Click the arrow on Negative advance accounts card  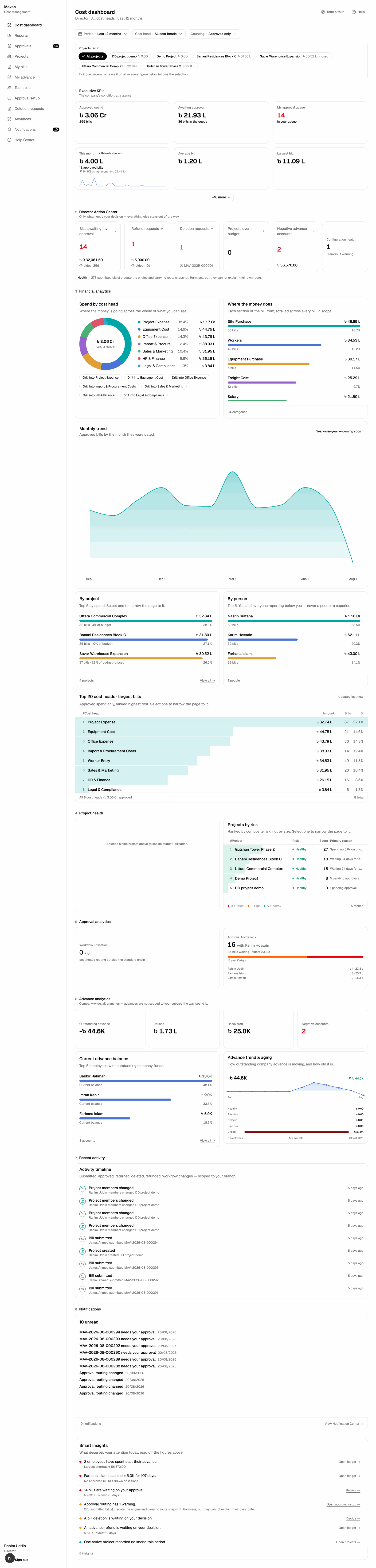313,231
